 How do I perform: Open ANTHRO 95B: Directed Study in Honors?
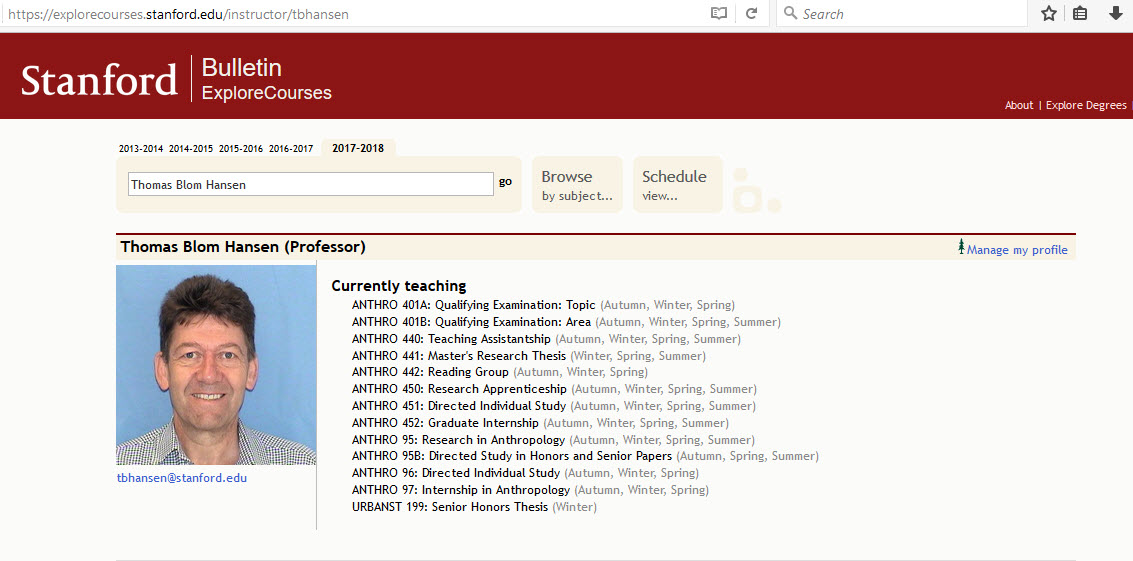pyautogui.click(x=512, y=456)
